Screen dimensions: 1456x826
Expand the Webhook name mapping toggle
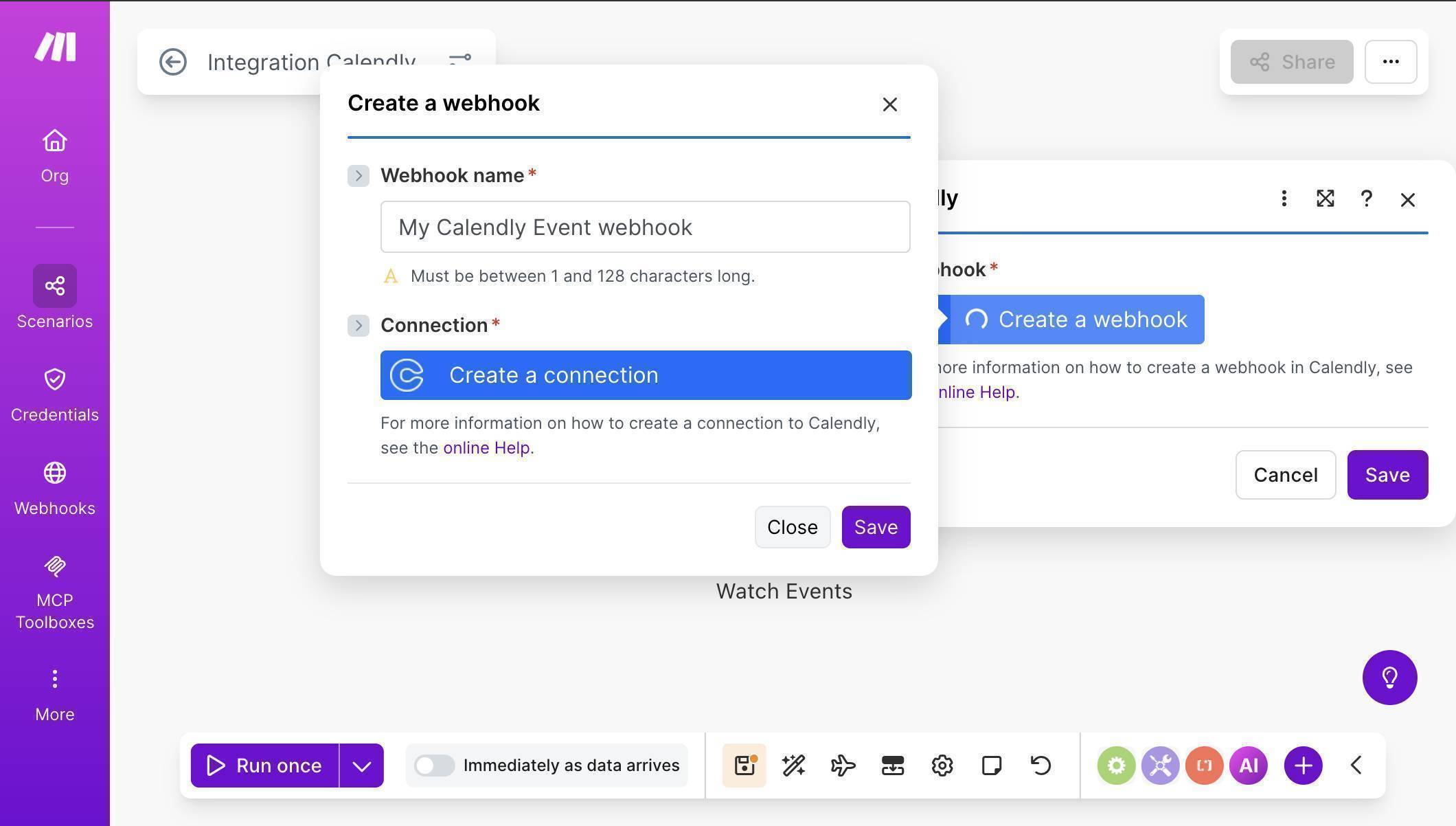(x=357, y=175)
